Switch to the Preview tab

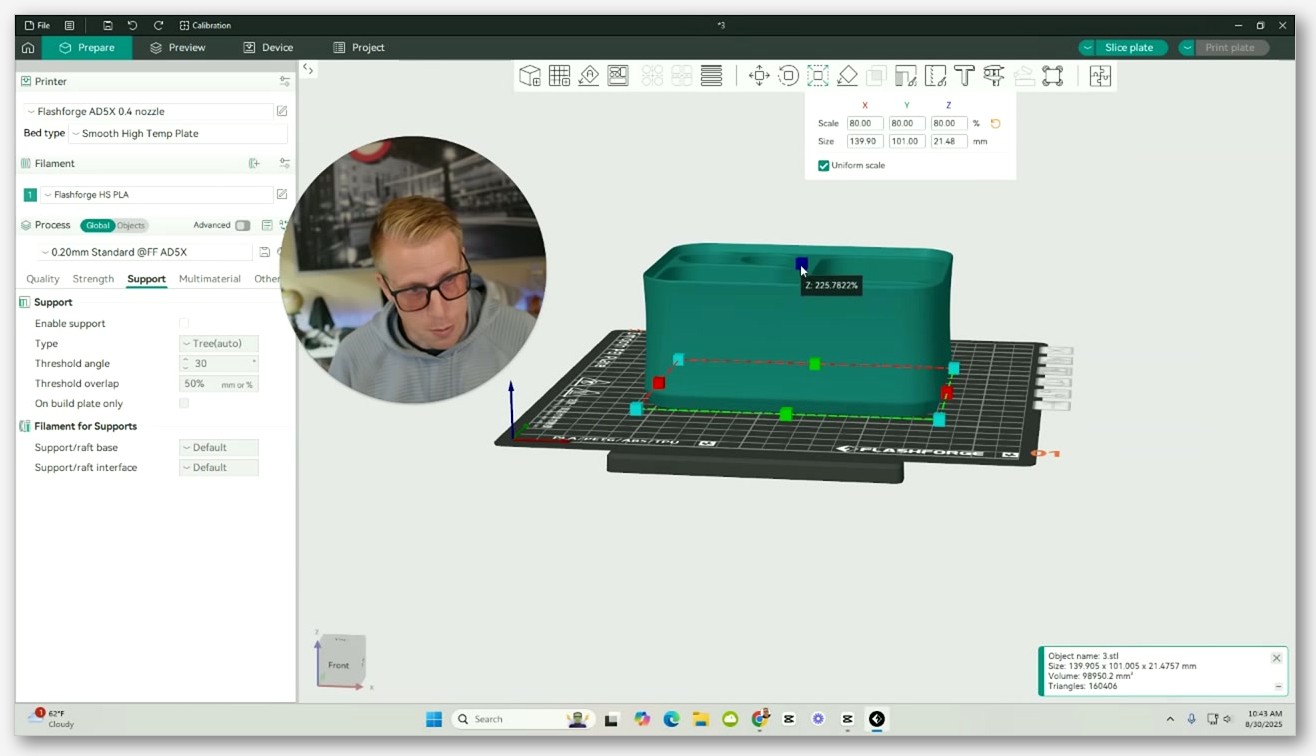tap(178, 48)
